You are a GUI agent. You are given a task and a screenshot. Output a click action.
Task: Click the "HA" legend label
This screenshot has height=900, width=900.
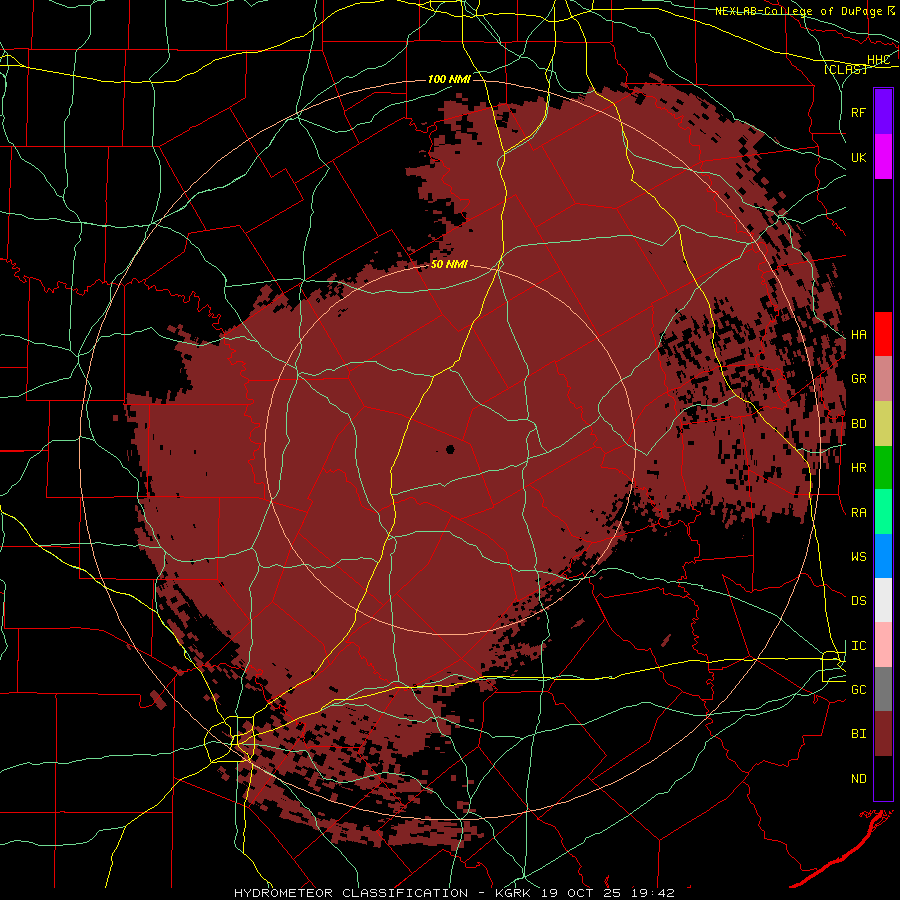click(859, 335)
